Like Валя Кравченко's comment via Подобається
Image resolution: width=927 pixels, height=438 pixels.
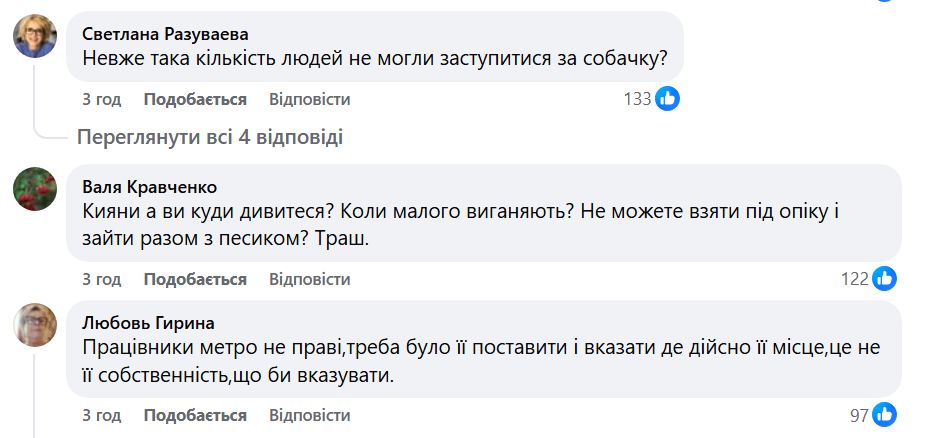tap(195, 279)
